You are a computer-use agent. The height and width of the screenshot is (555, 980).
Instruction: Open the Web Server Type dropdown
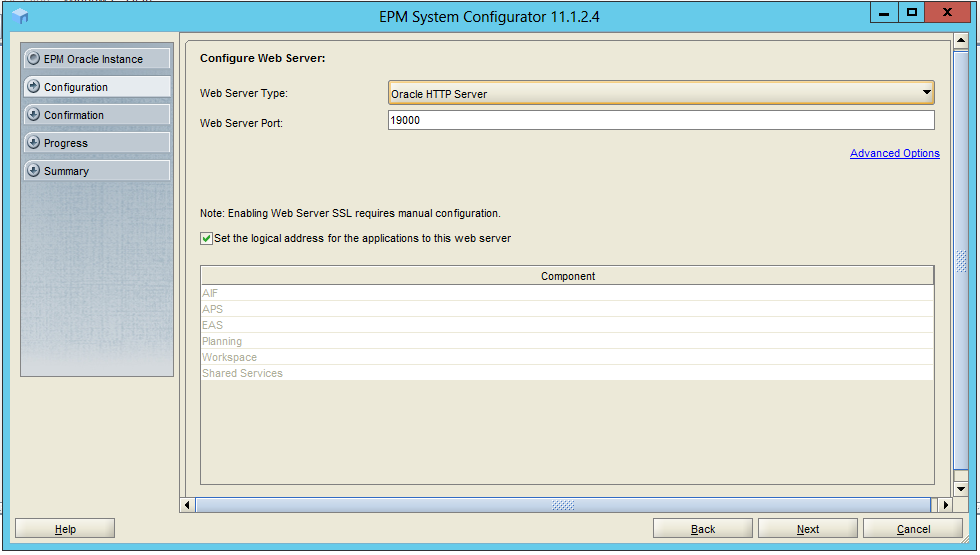[x=661, y=92]
